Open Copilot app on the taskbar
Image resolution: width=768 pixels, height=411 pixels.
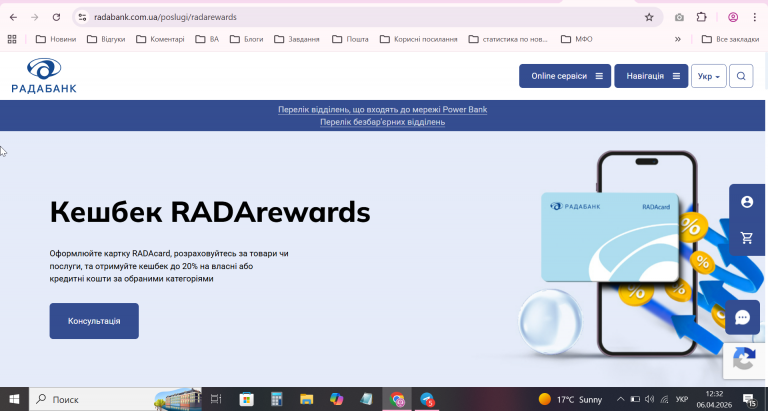[x=336, y=399]
